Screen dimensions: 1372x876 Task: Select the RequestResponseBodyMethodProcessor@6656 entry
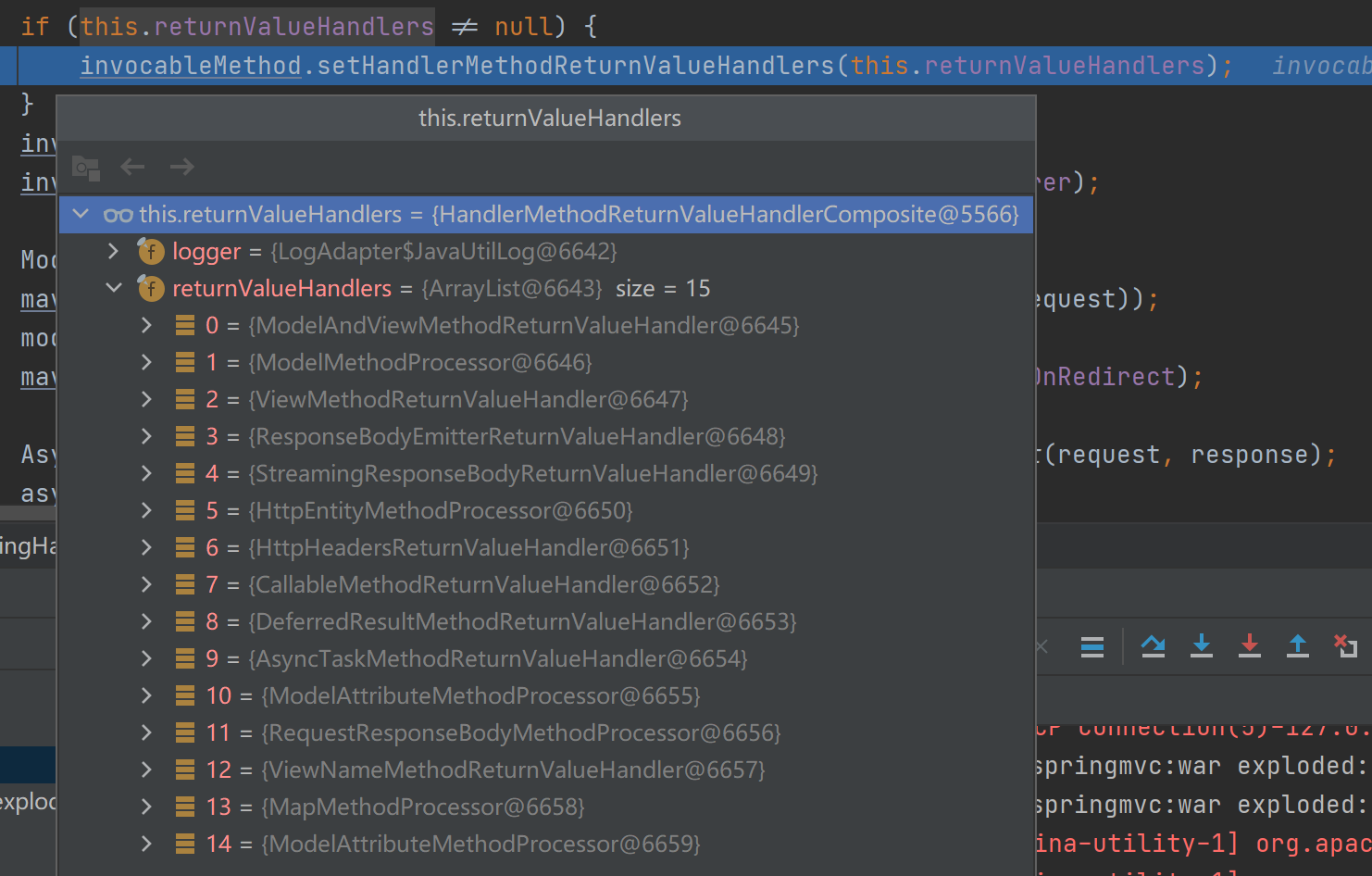(x=520, y=732)
